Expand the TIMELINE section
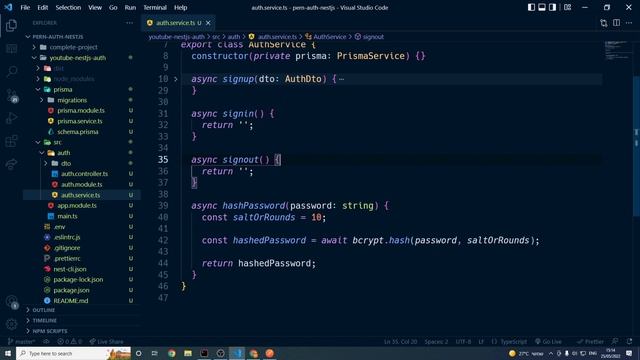Image resolution: width=640 pixels, height=360 pixels. tap(82, 321)
